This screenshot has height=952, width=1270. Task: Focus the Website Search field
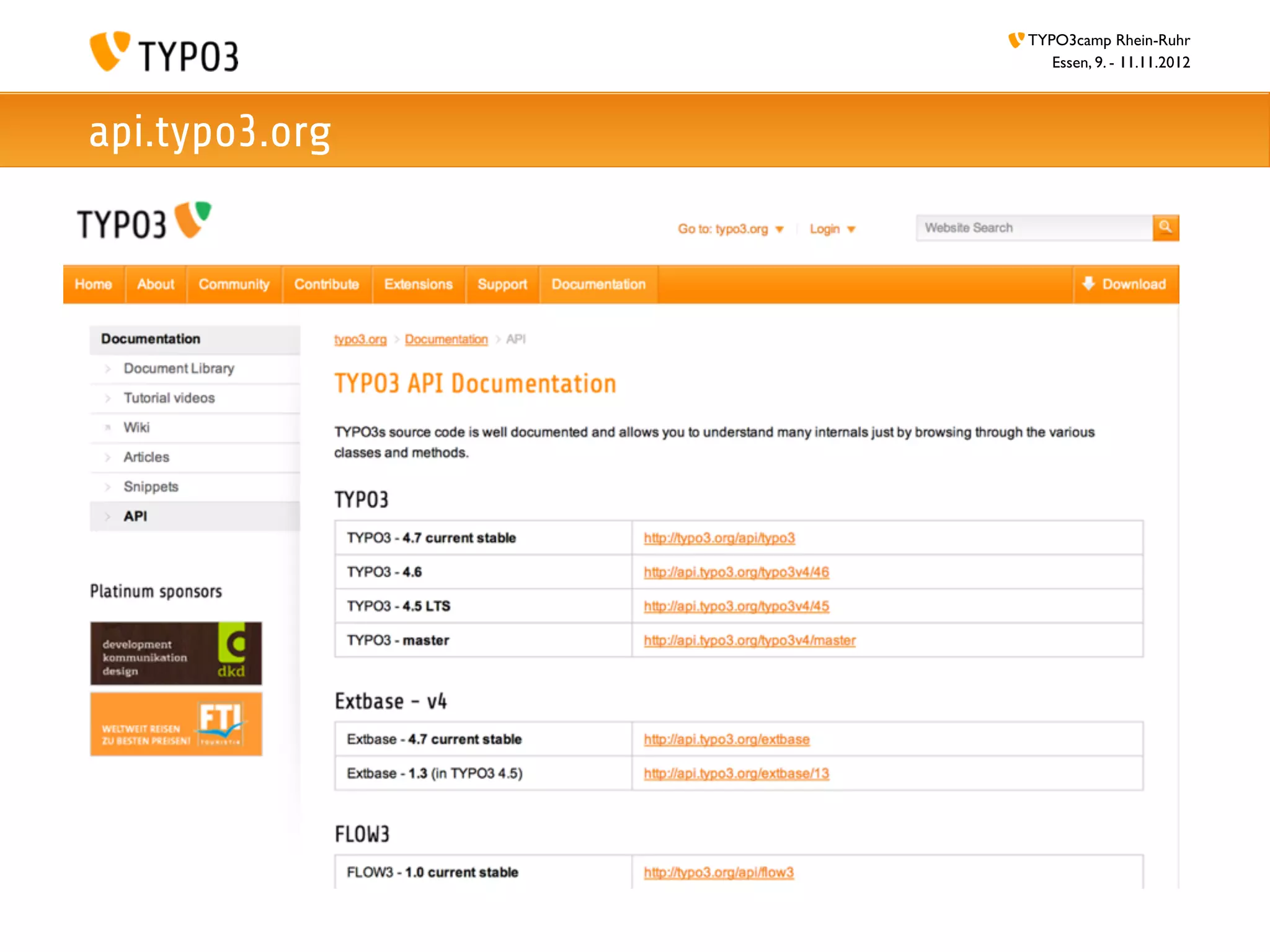coord(1034,227)
